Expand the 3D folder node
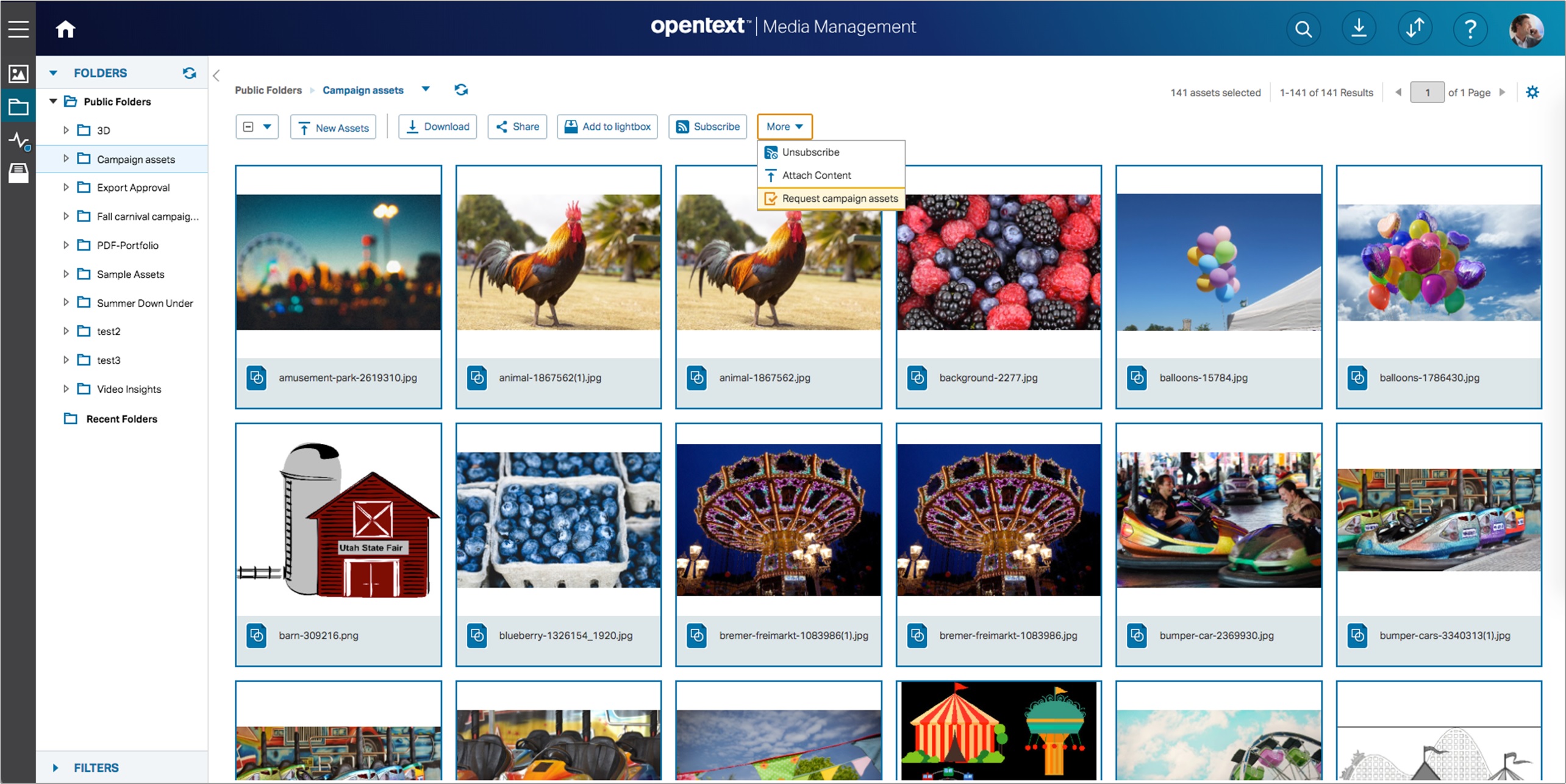The height and width of the screenshot is (784, 1566). pos(66,130)
